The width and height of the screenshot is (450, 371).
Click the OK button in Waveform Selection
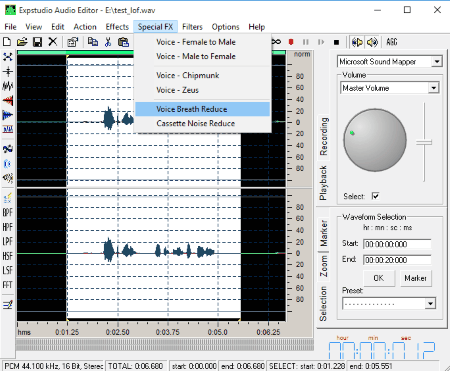click(378, 278)
